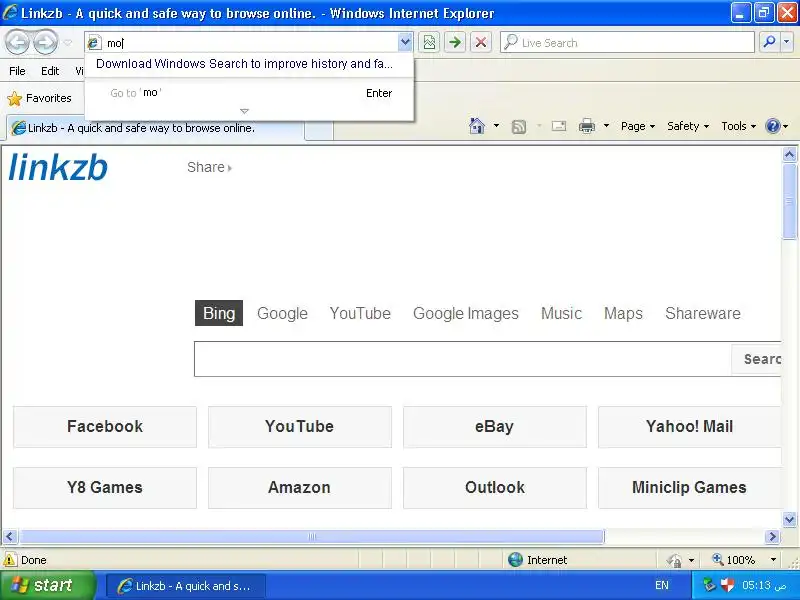Open the recent pages dropdown arrow
The height and width of the screenshot is (600, 800).
pyautogui.click(x=67, y=43)
